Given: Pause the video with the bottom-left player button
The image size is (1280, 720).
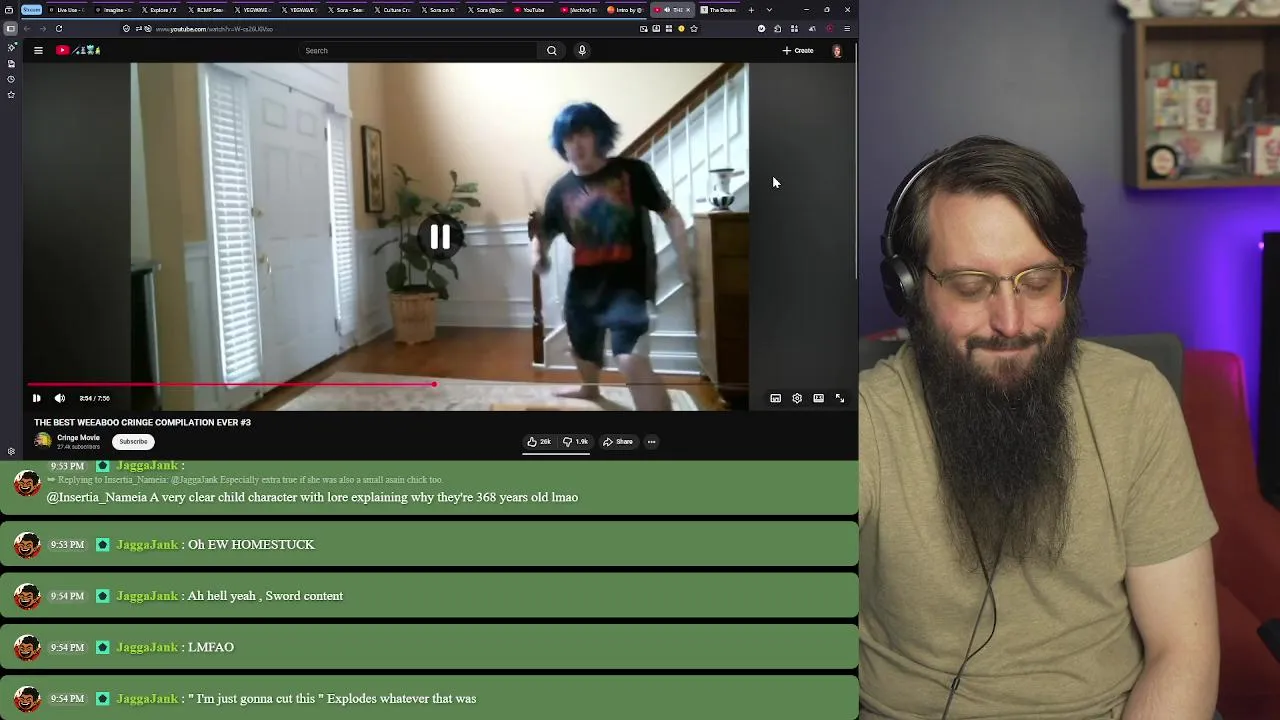Looking at the screenshot, I should [36, 398].
